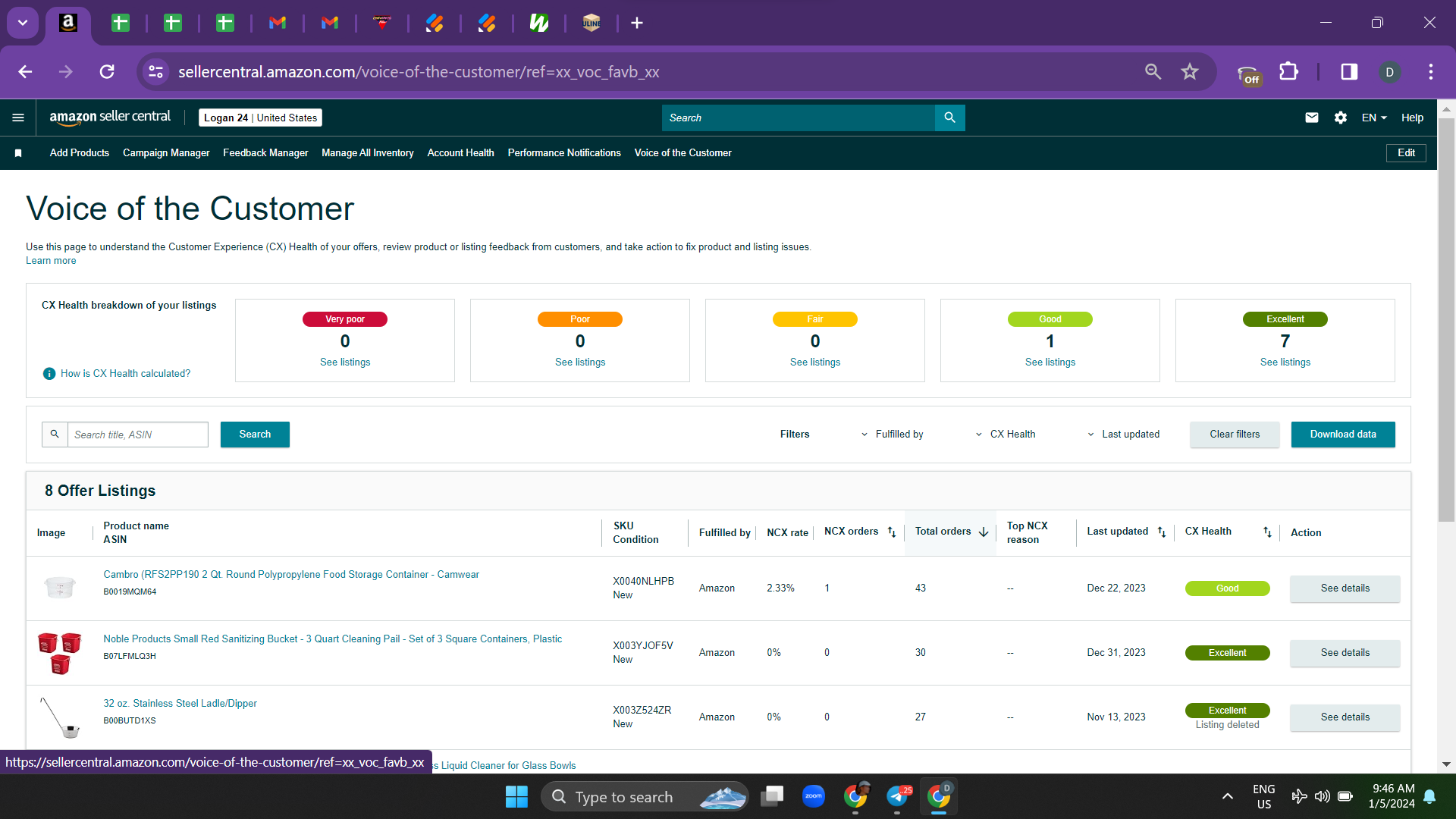Open Telegram from the taskbar
The height and width of the screenshot is (819, 1456).
898,796
